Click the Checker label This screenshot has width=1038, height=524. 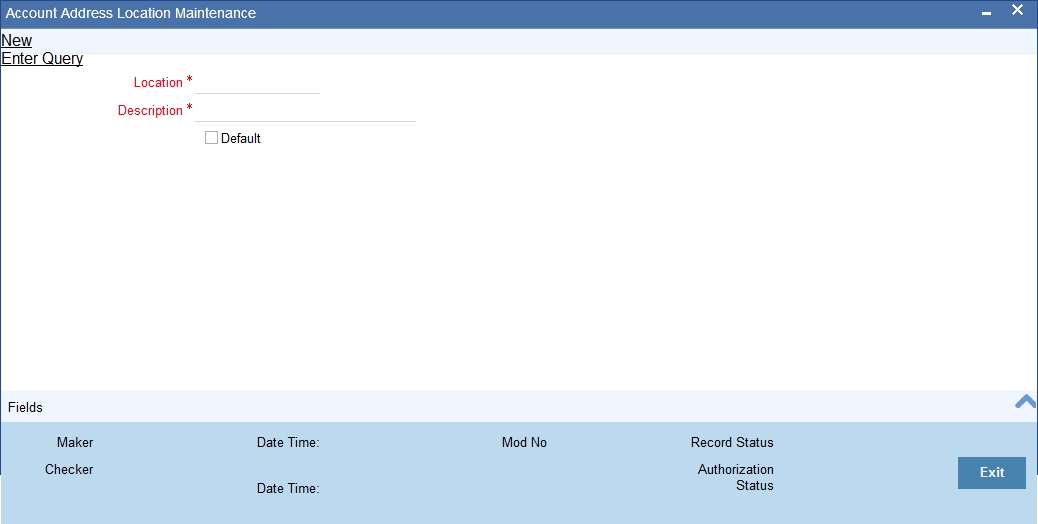[69, 469]
